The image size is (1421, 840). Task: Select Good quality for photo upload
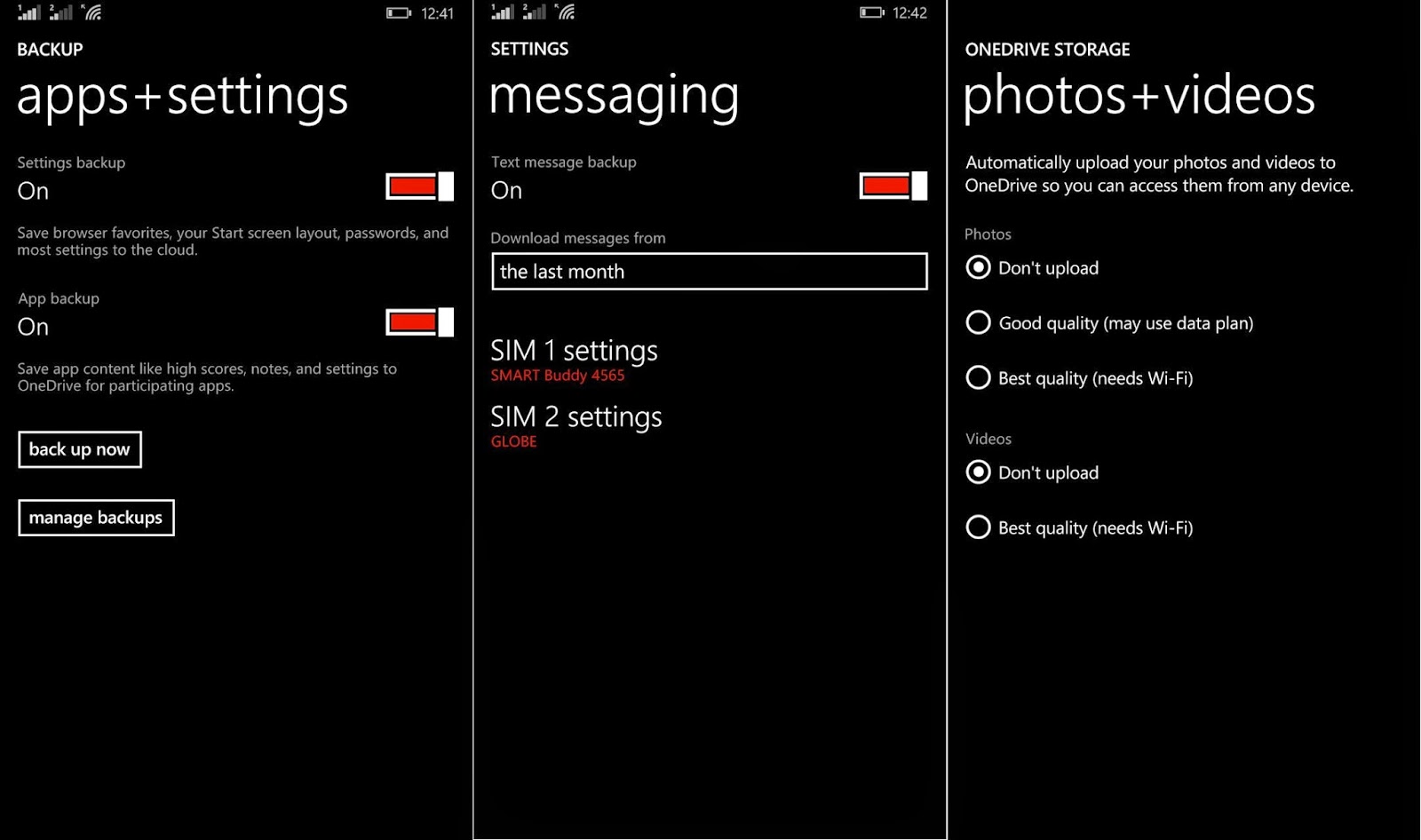coord(1109,322)
